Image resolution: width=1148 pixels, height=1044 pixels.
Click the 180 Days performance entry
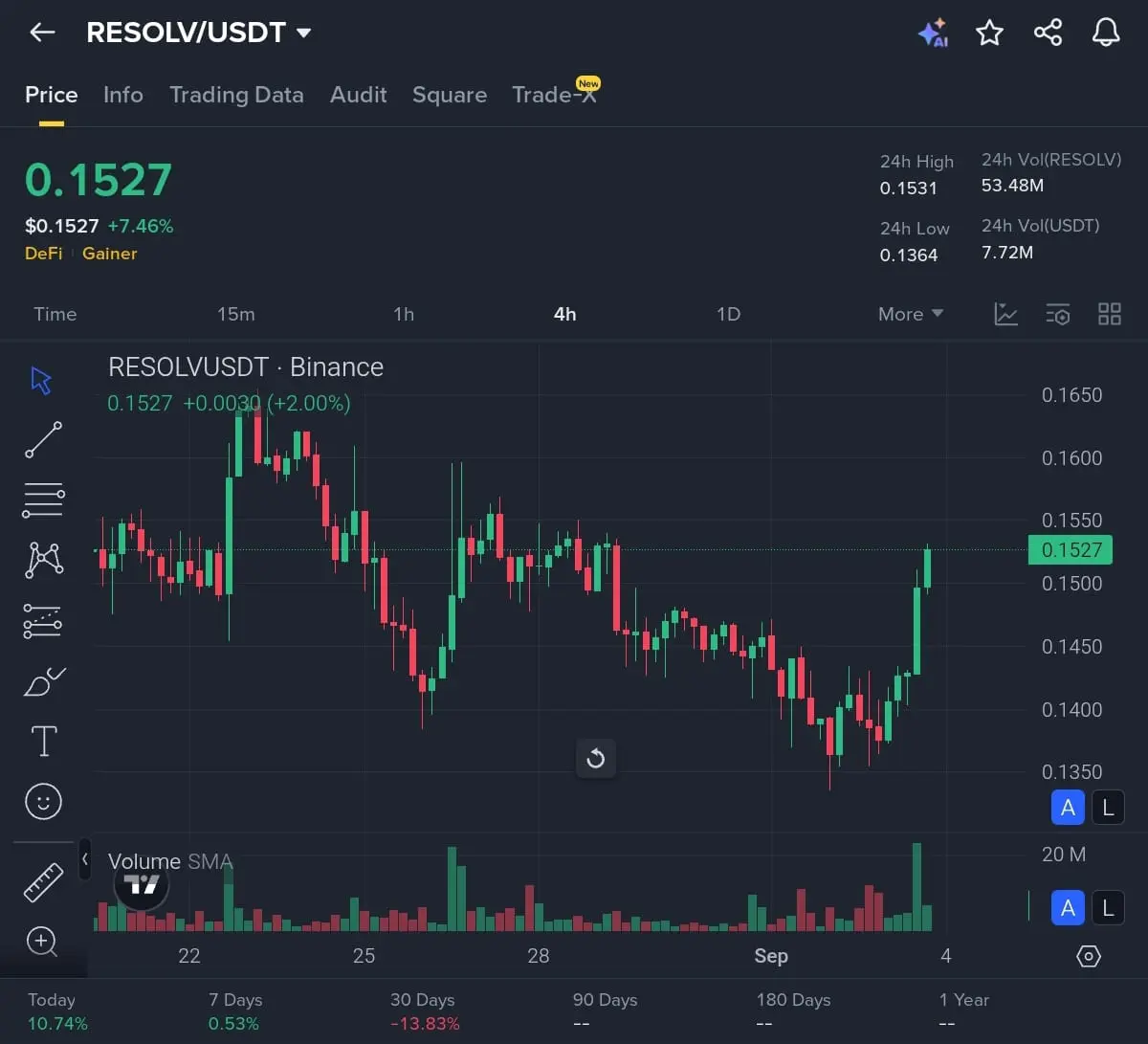pyautogui.click(x=793, y=1011)
